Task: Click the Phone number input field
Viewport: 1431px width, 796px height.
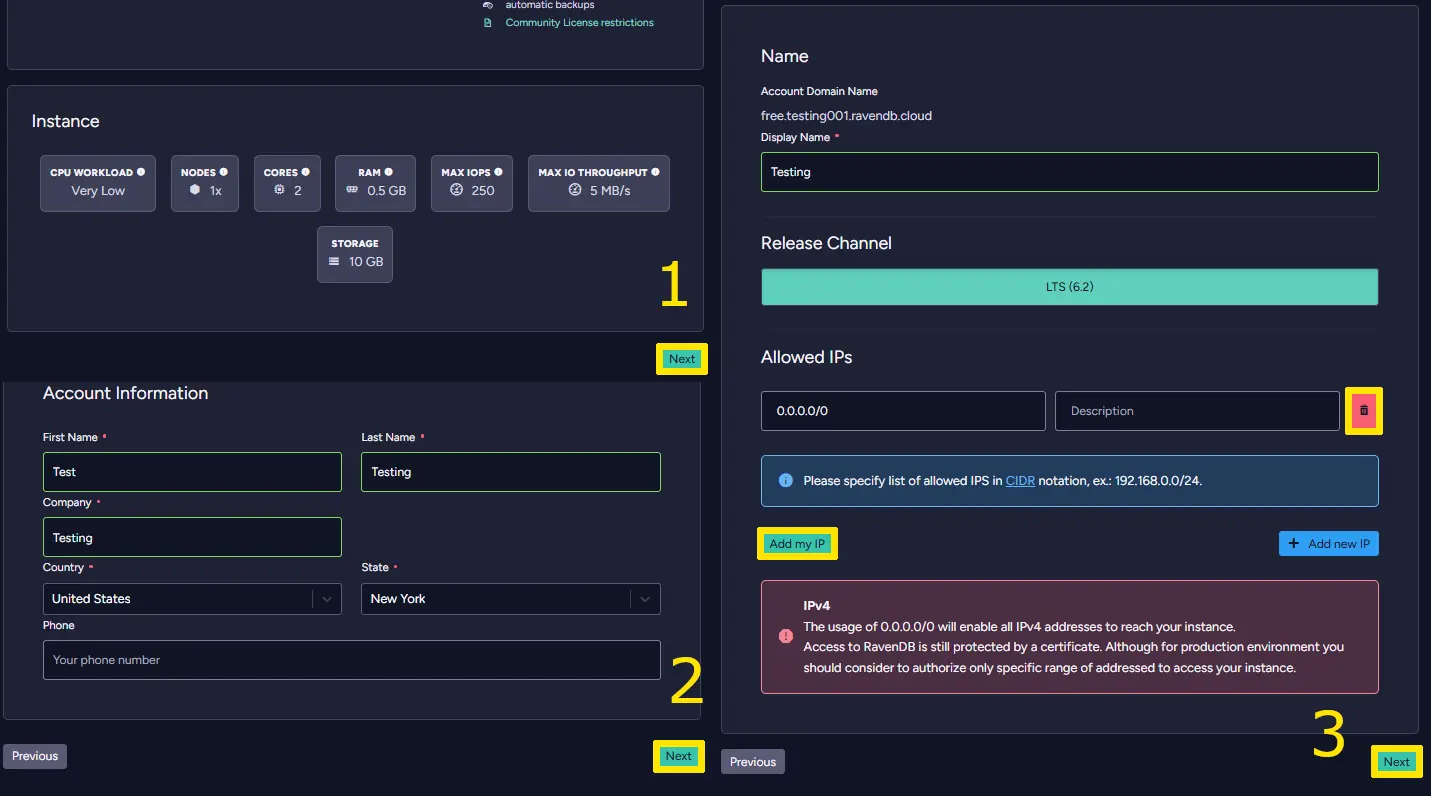Action: point(352,660)
